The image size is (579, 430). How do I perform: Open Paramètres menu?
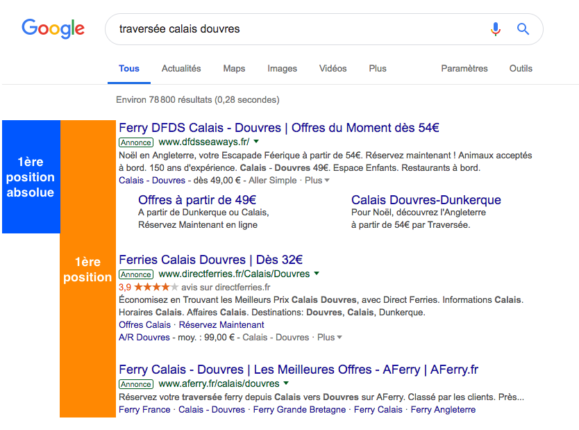[x=464, y=68]
